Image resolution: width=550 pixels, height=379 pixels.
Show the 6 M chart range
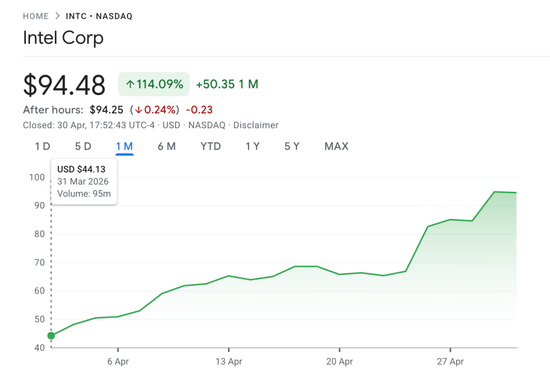pyautogui.click(x=167, y=146)
